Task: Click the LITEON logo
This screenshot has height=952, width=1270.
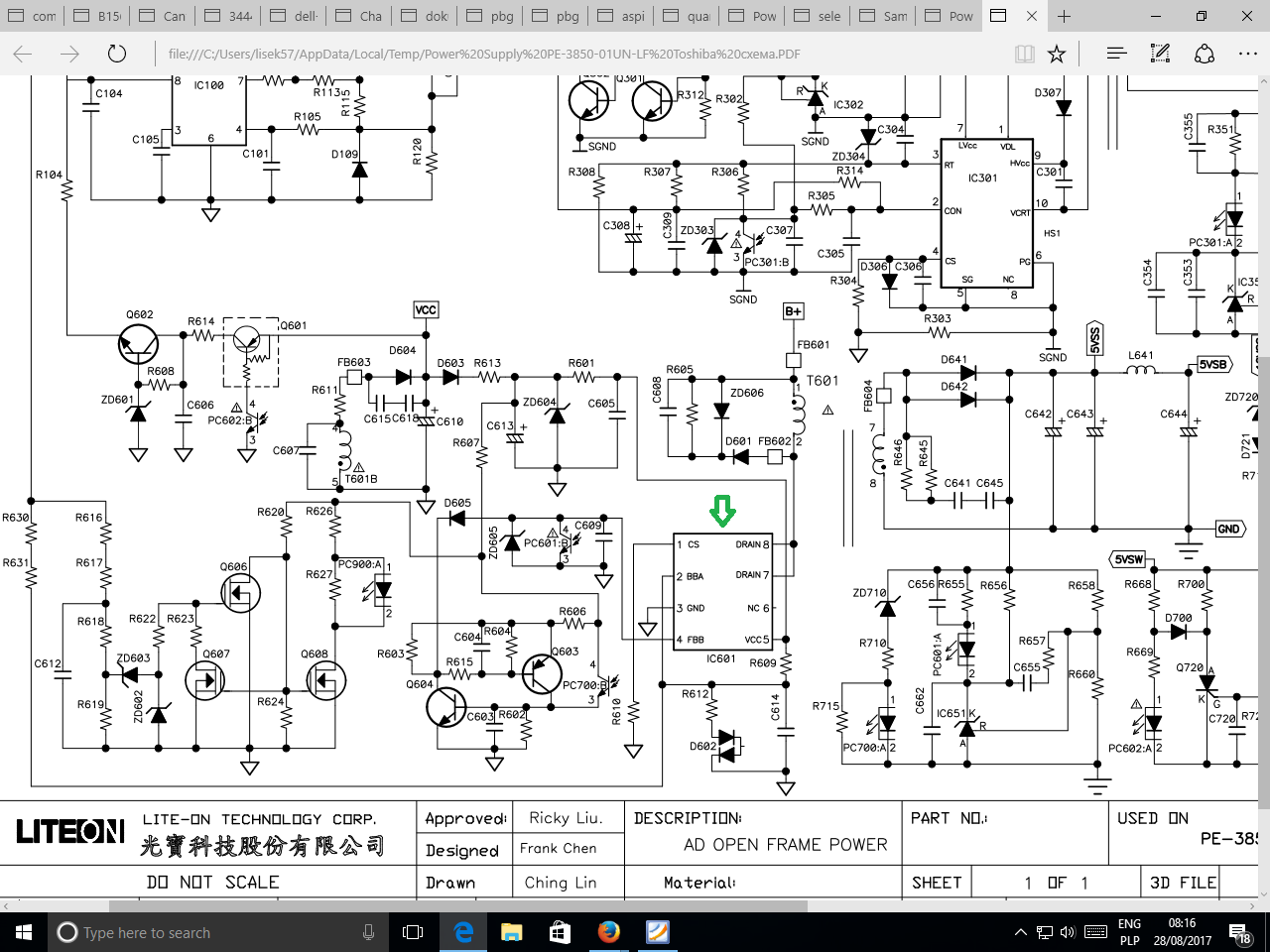Action: pos(70,831)
